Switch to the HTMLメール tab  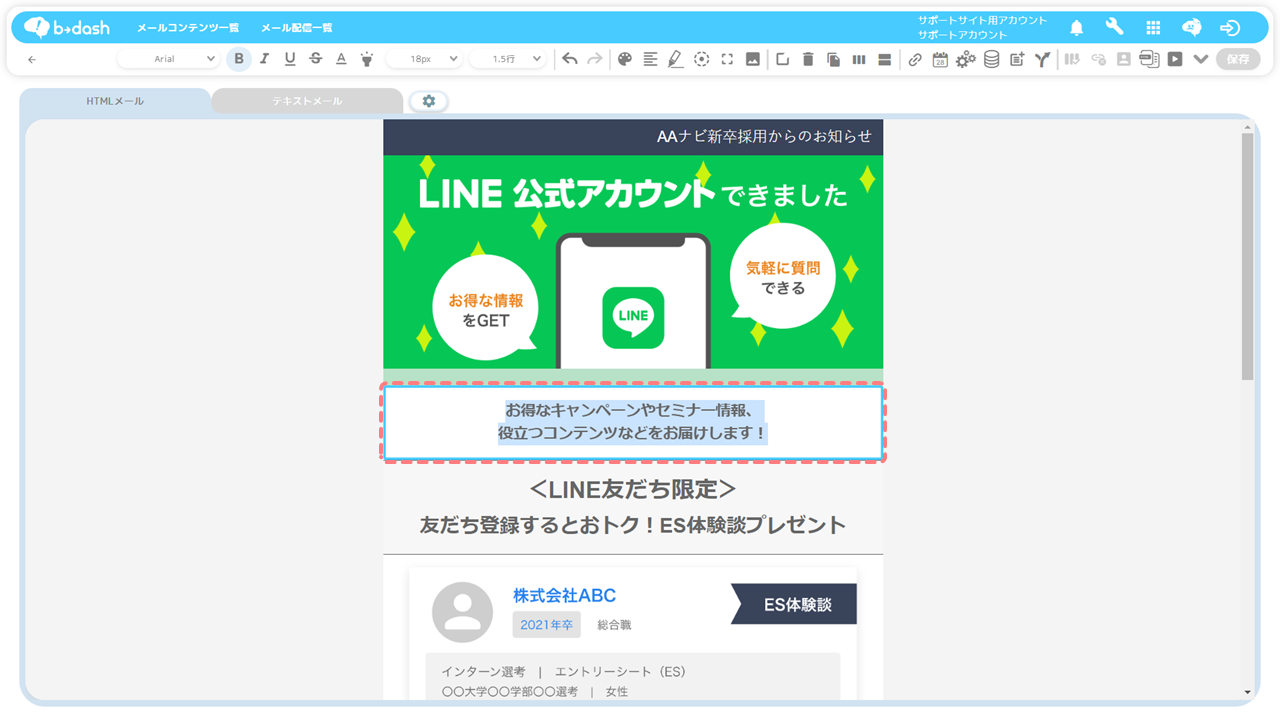pos(115,101)
